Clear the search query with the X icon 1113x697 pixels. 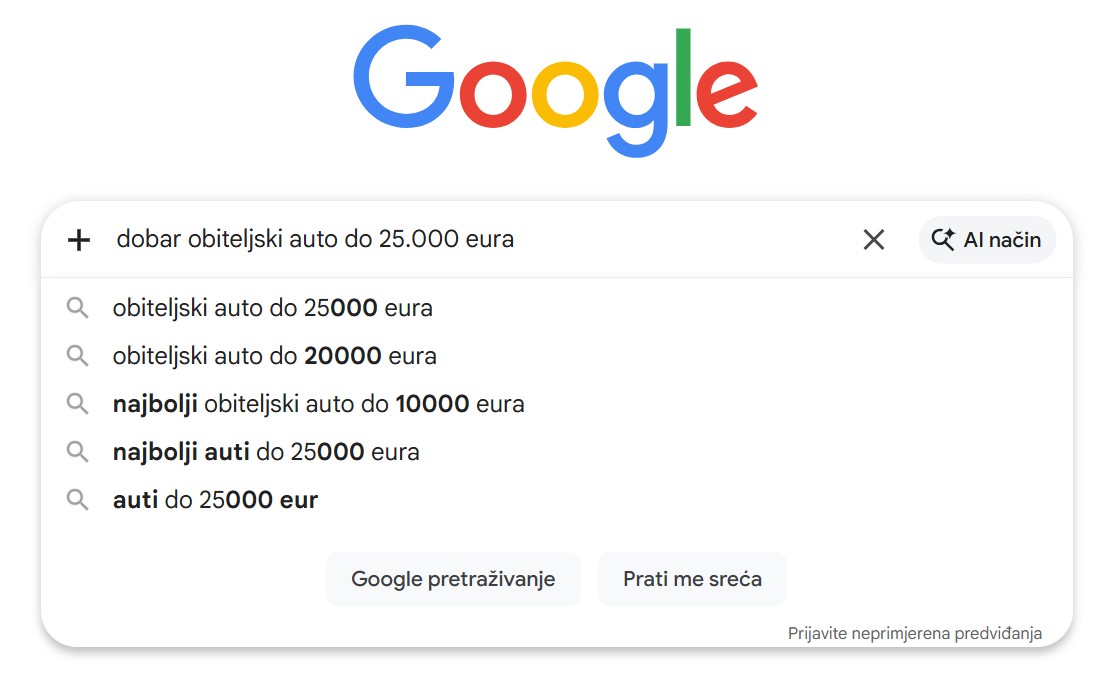[x=873, y=239]
